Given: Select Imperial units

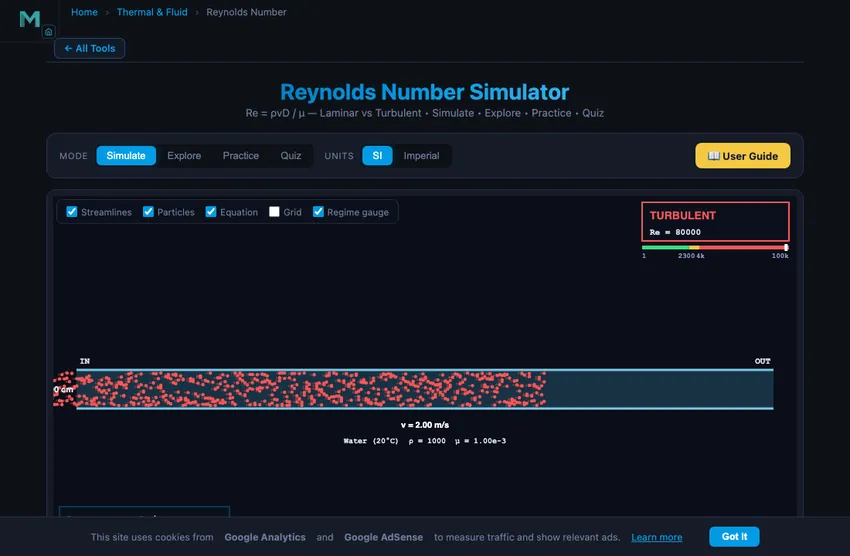Looking at the screenshot, I should [421, 156].
